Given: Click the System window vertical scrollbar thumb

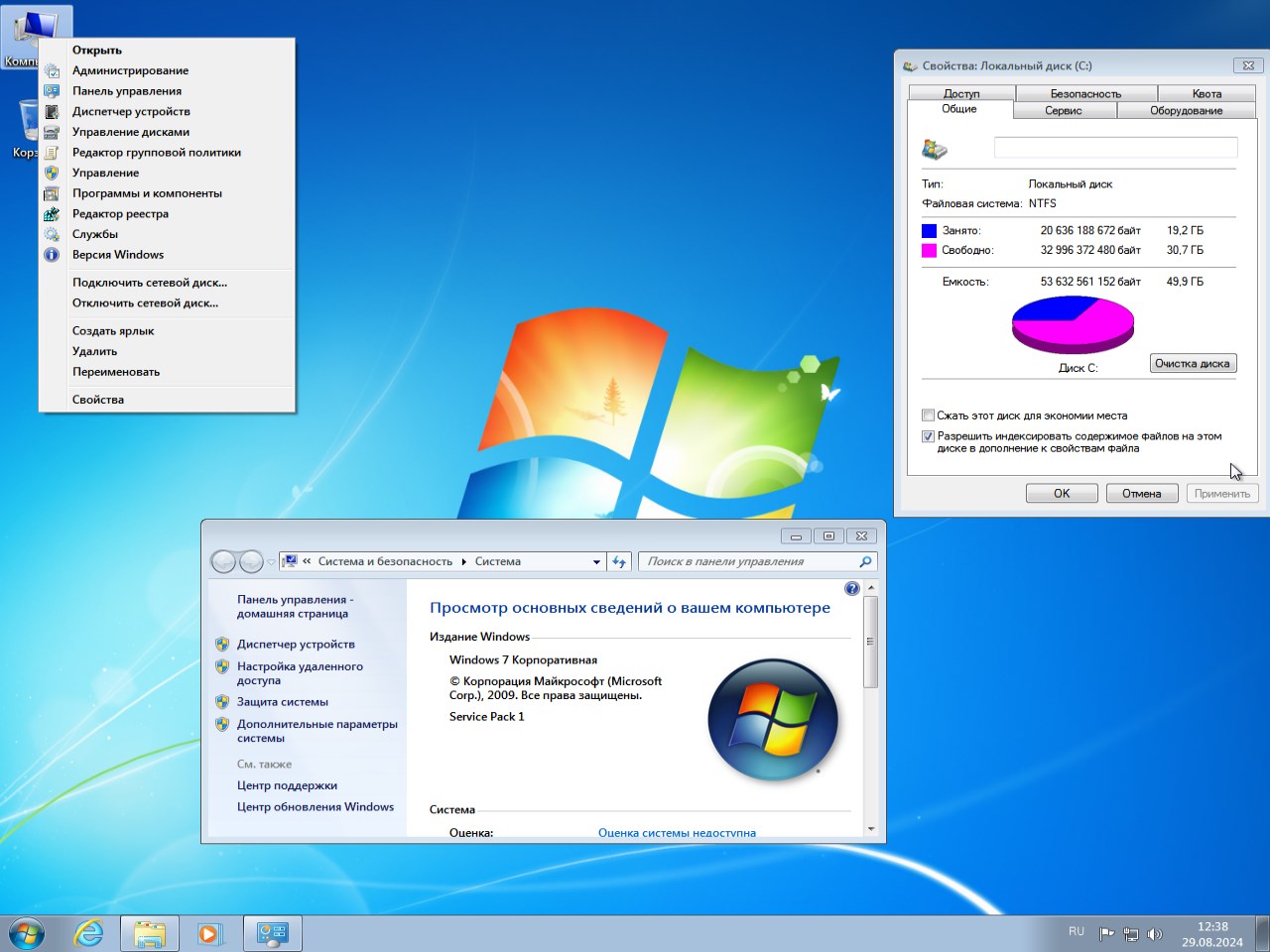Looking at the screenshot, I should point(870,642).
